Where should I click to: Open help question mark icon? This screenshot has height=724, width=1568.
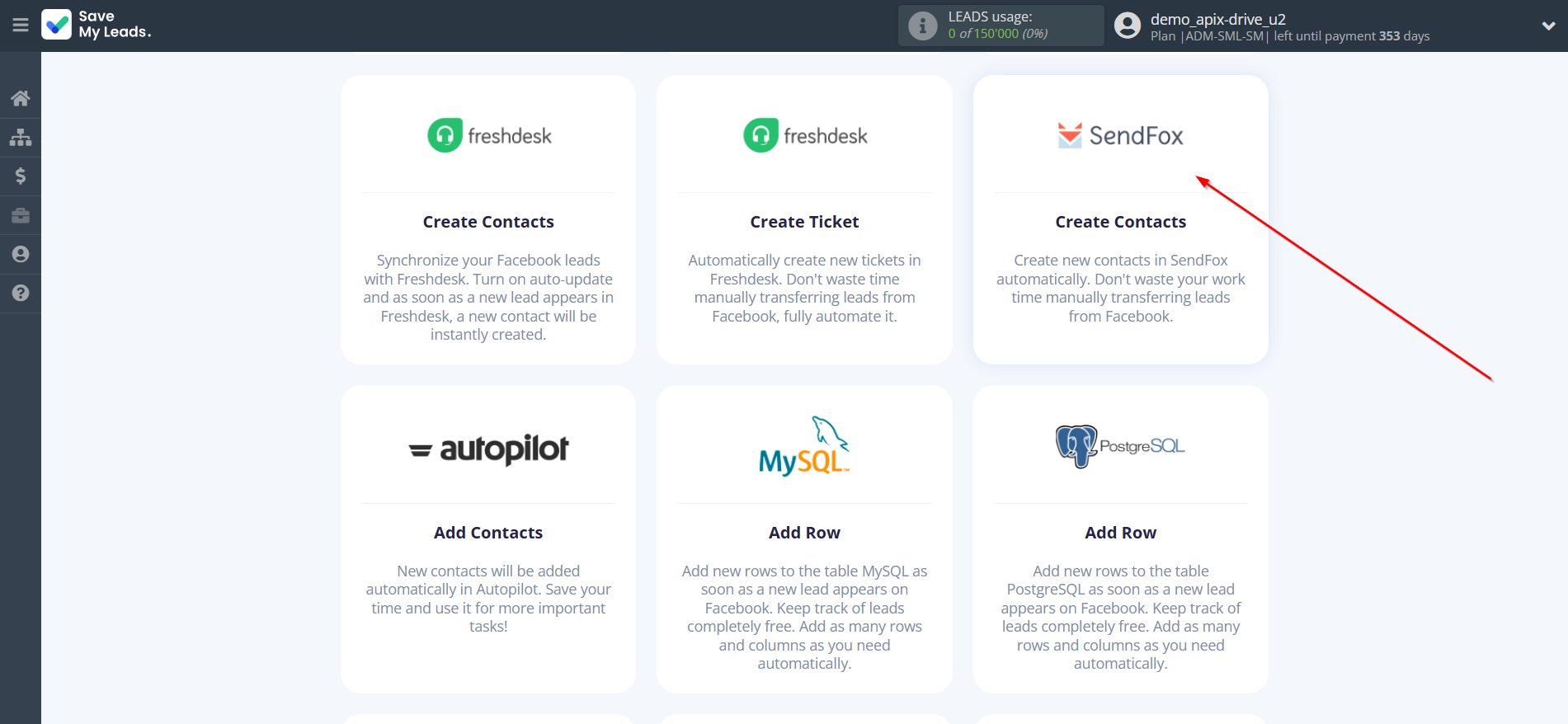click(21, 293)
